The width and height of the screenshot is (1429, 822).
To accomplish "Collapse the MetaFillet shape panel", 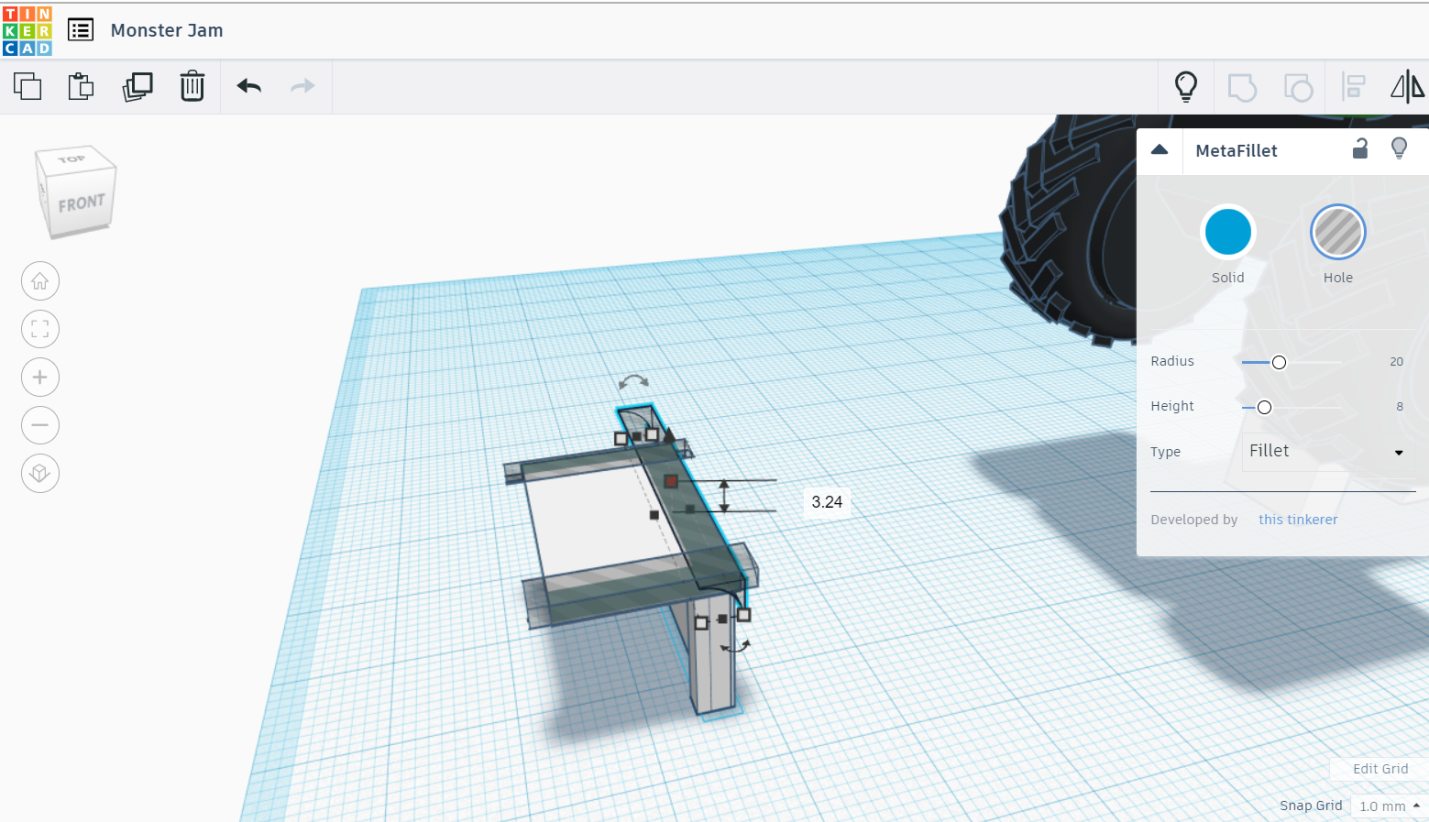I will (1160, 150).
